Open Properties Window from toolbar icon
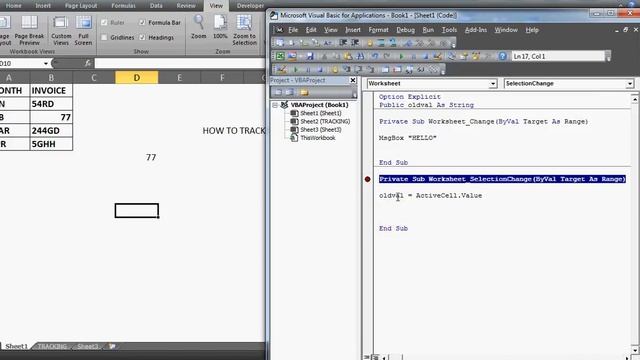This screenshot has height=360, width=640. pos(463,56)
